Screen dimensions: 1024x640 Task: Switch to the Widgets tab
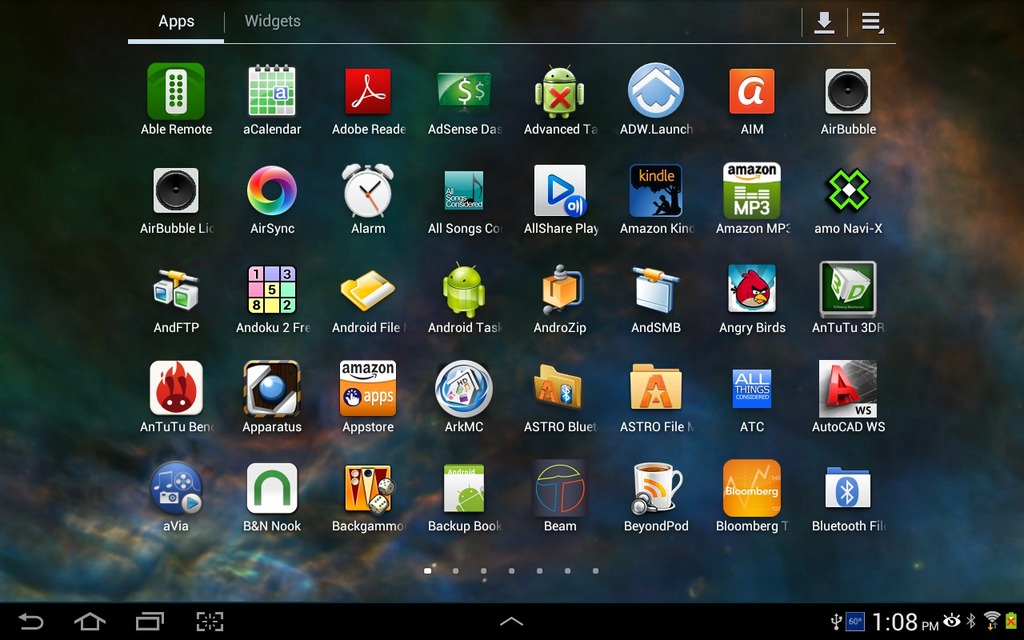point(272,22)
